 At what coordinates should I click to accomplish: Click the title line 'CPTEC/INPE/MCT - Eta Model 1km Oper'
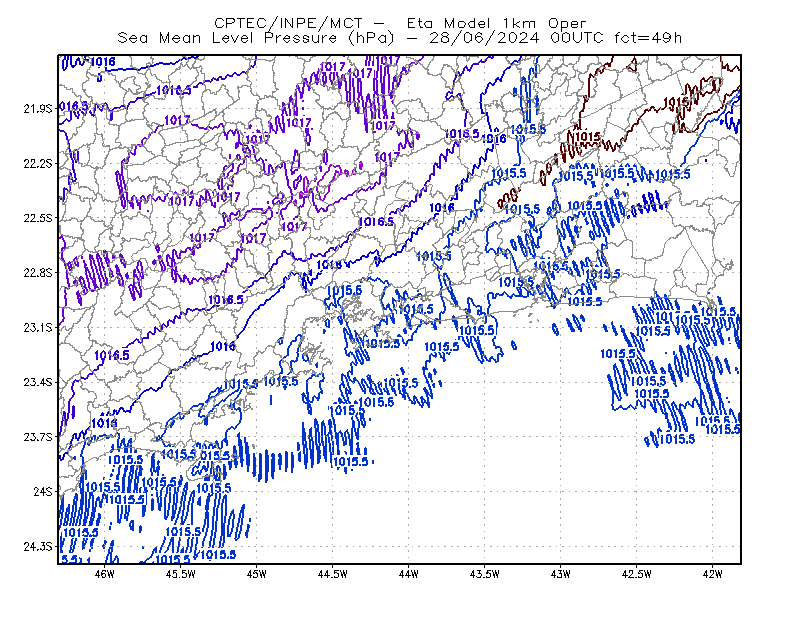pyautogui.click(x=400, y=23)
